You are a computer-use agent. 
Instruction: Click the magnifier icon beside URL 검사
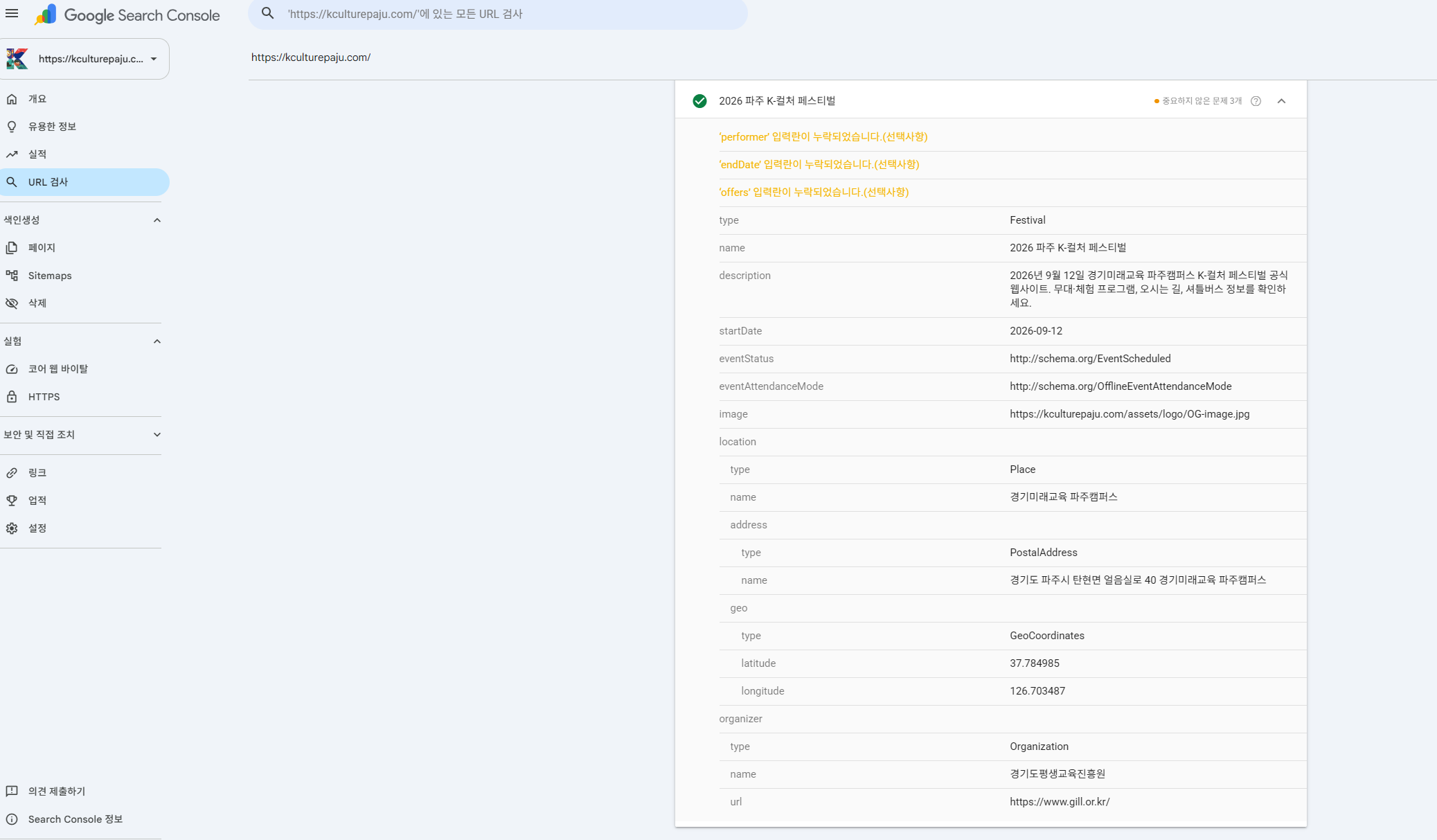[x=12, y=182]
